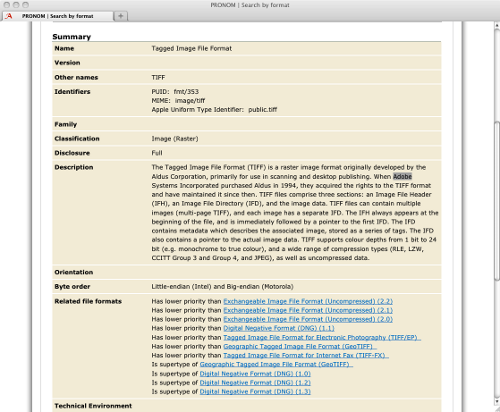Click the Technical Environment heading
The width and height of the screenshot is (500, 412).
pyautogui.click(x=93, y=406)
